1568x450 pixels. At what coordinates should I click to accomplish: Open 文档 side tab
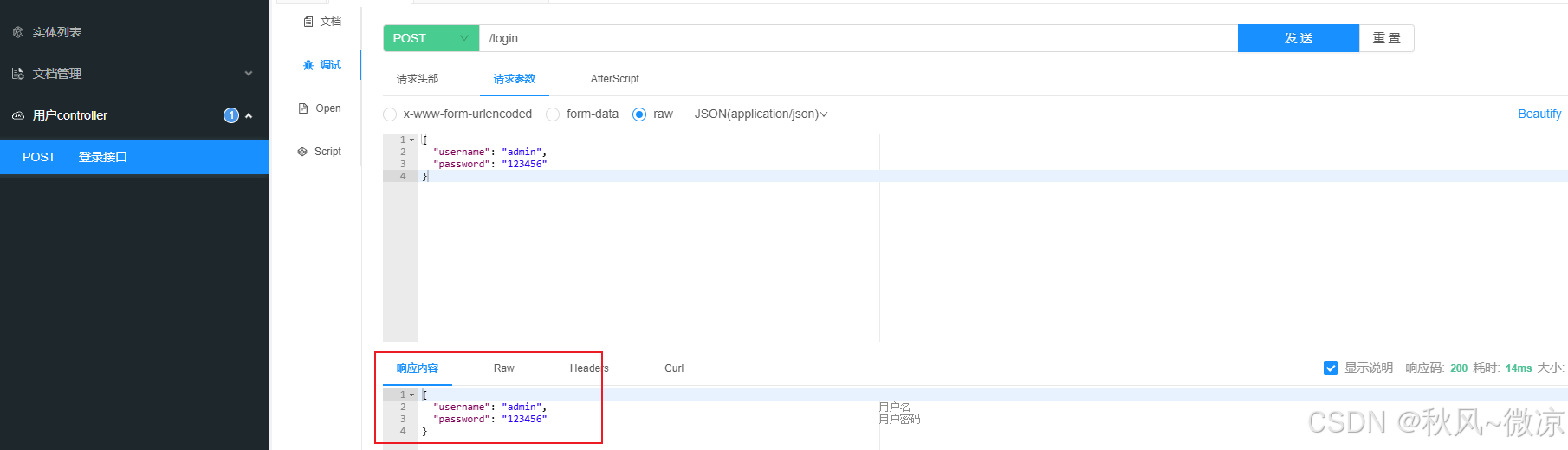(322, 22)
